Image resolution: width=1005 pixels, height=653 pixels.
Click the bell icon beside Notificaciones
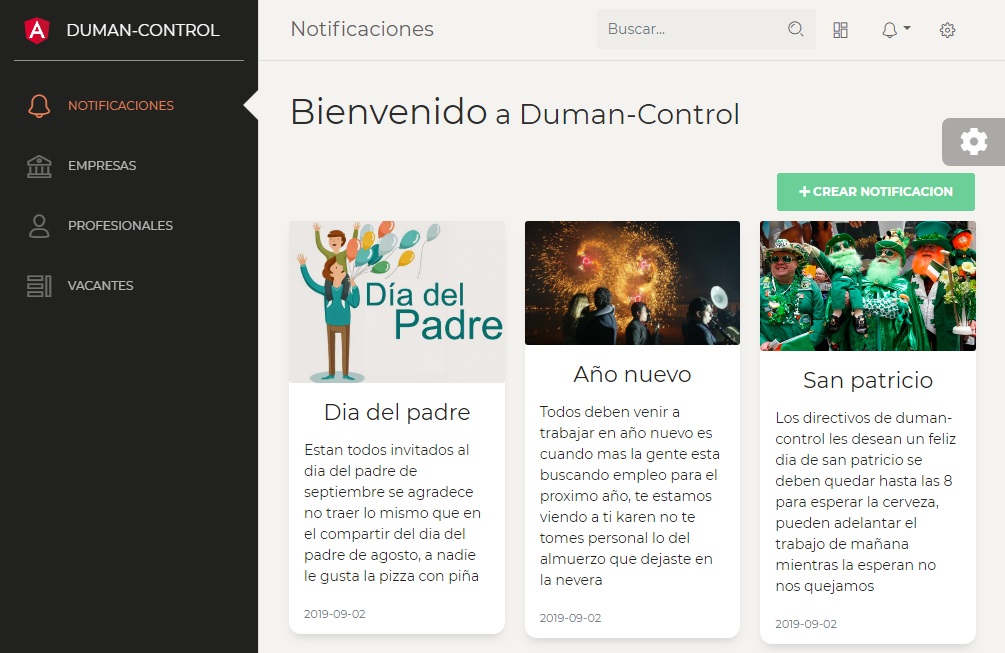[39, 106]
